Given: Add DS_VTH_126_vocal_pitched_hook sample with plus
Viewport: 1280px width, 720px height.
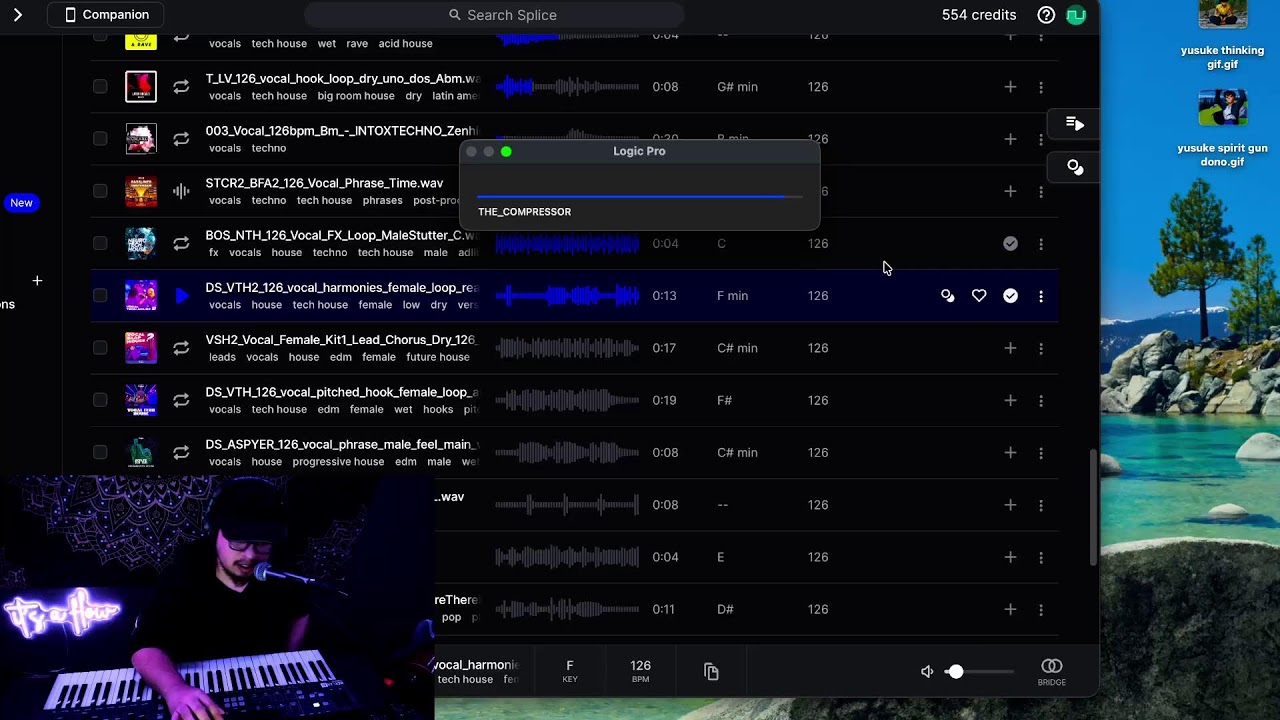Looking at the screenshot, I should [1010, 400].
